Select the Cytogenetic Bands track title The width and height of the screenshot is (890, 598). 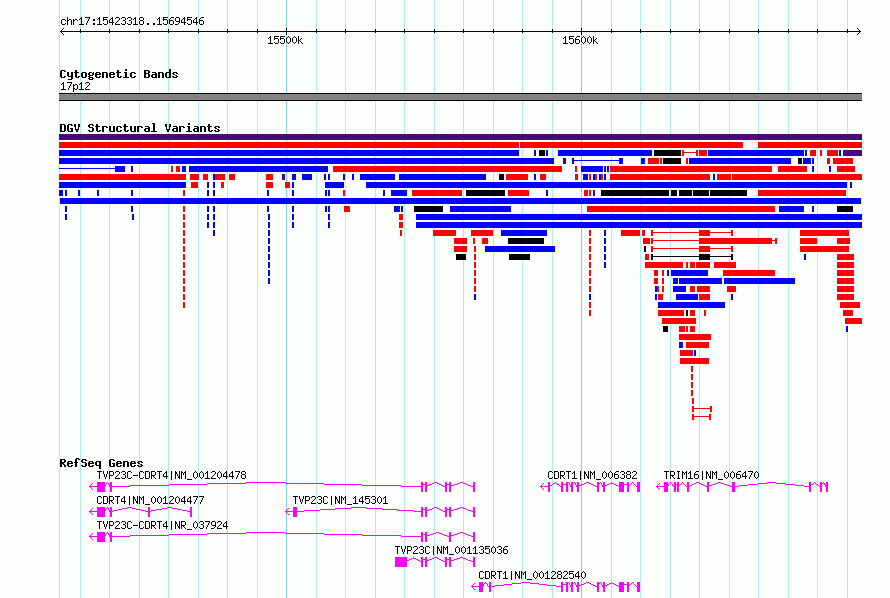[x=119, y=74]
